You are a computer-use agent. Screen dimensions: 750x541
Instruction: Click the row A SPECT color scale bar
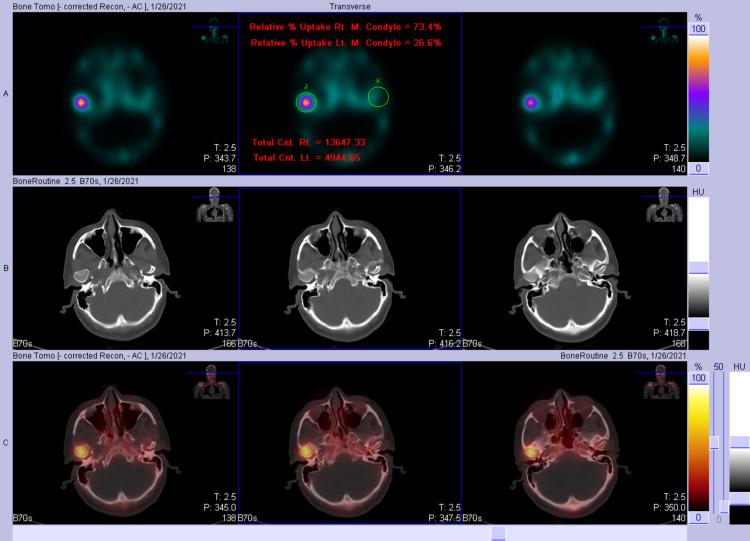click(x=699, y=98)
